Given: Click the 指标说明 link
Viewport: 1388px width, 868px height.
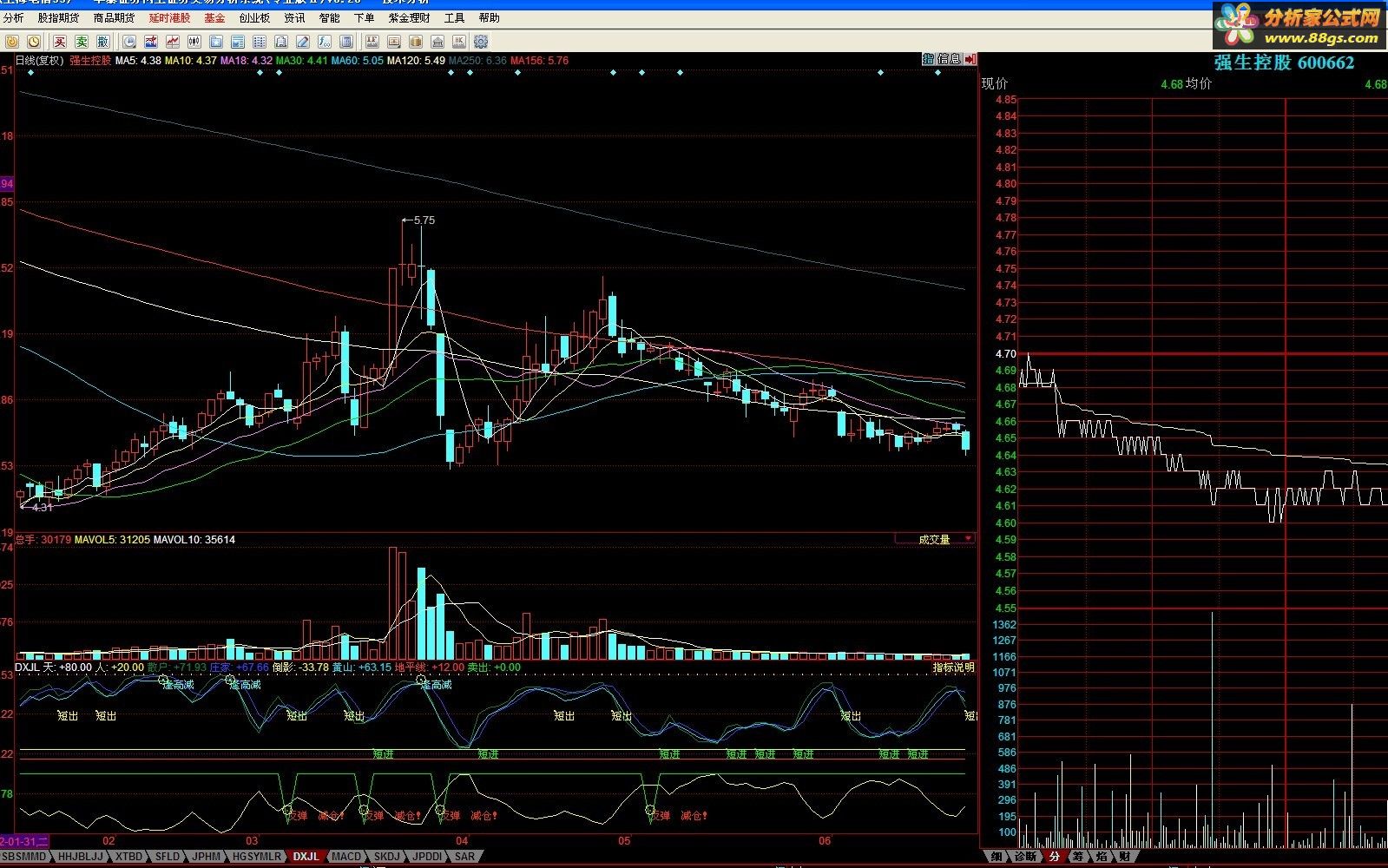Looking at the screenshot, I should point(953,667).
